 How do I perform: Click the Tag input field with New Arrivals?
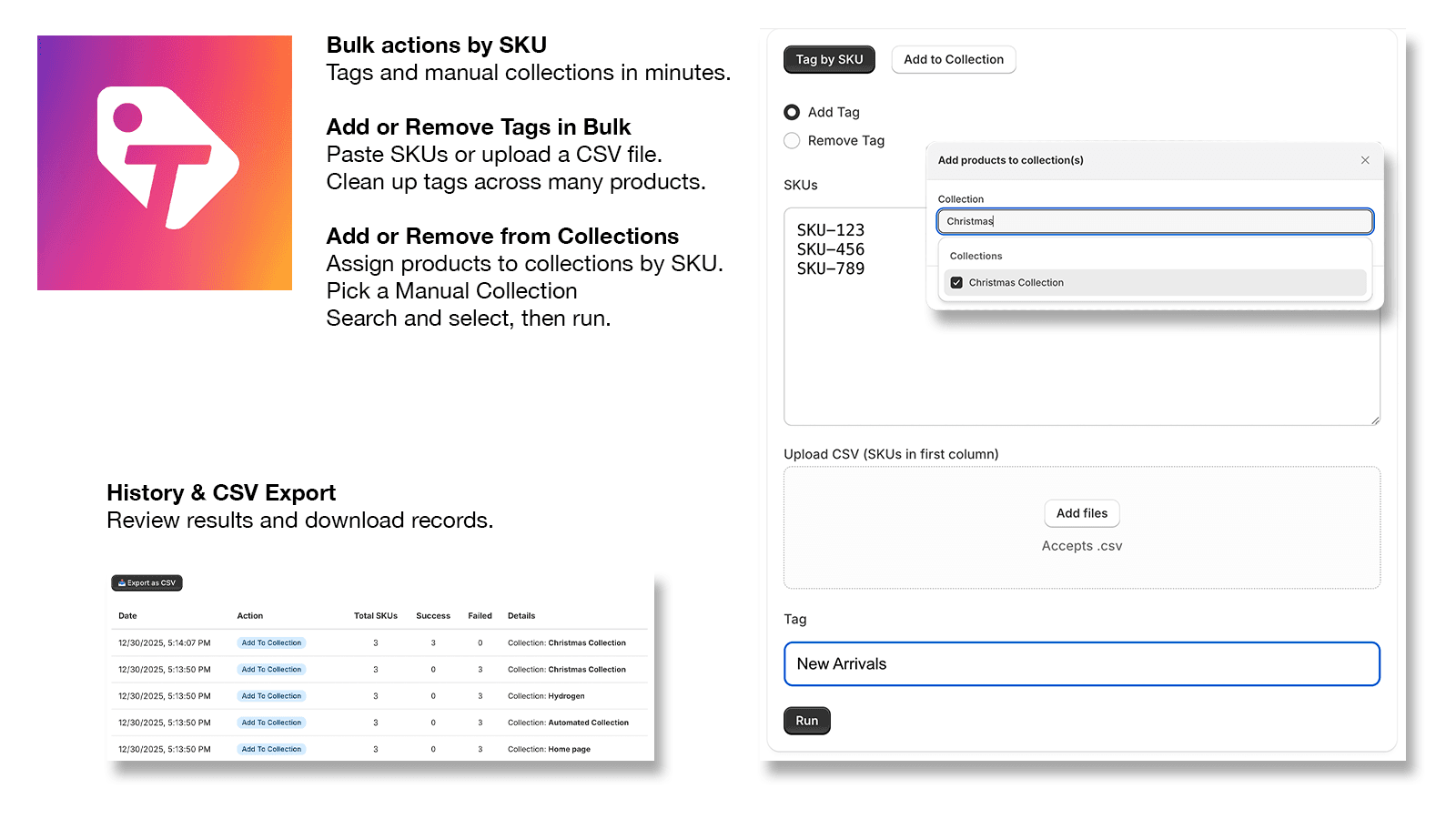1082,664
